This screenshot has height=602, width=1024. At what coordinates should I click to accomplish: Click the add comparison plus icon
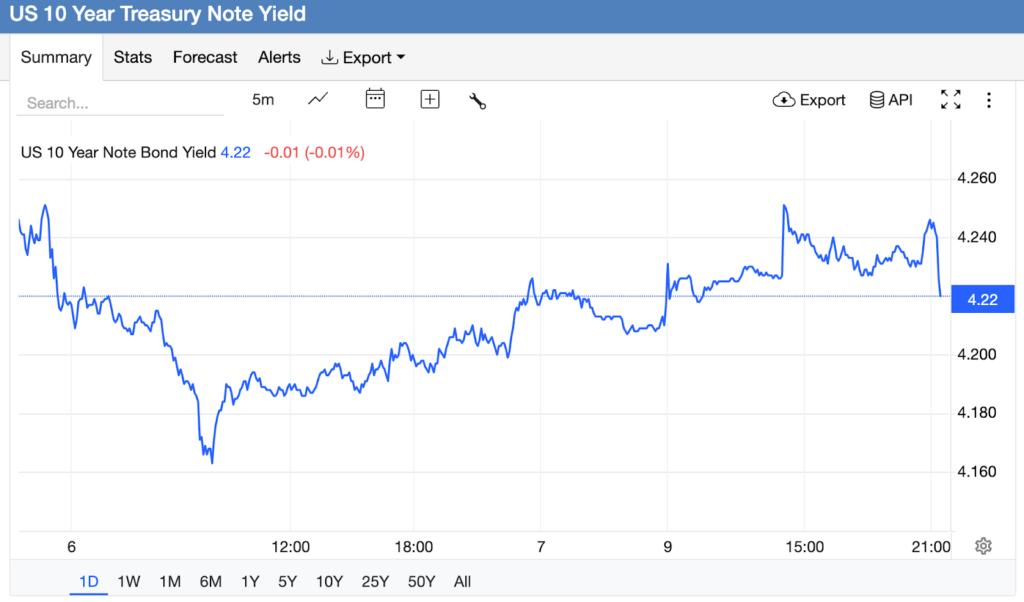coord(430,99)
